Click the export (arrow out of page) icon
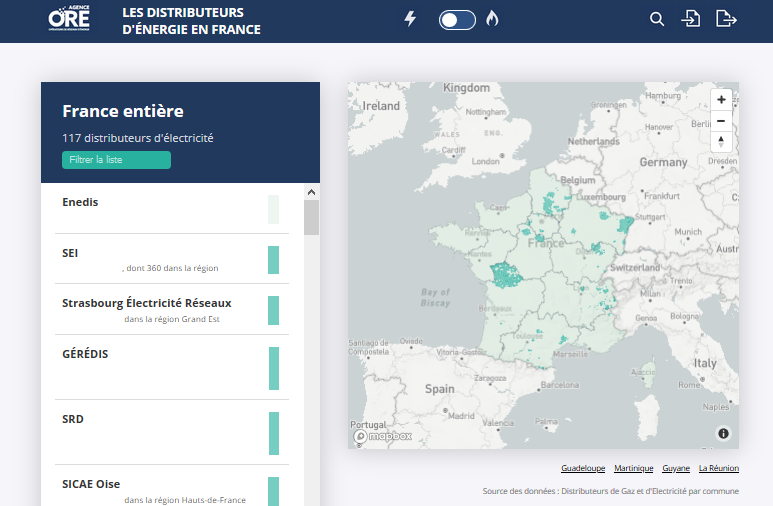This screenshot has width=773, height=506. point(726,19)
